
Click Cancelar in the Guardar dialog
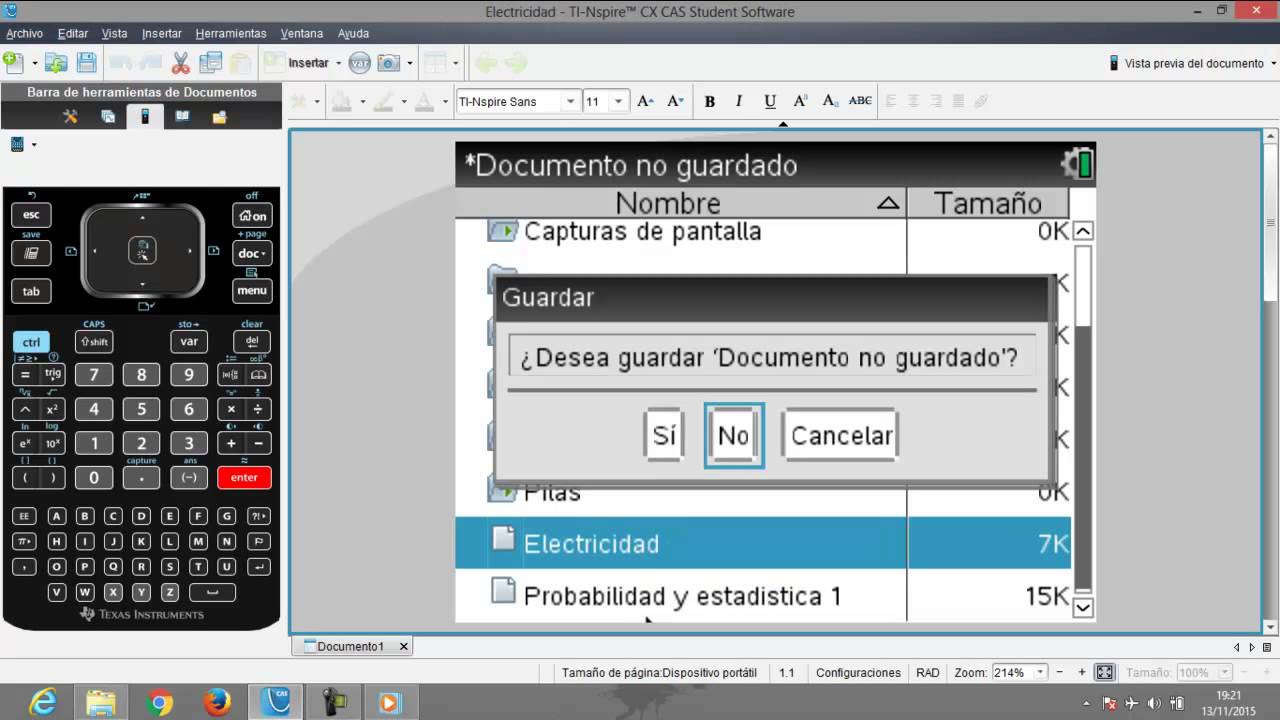tap(841, 436)
